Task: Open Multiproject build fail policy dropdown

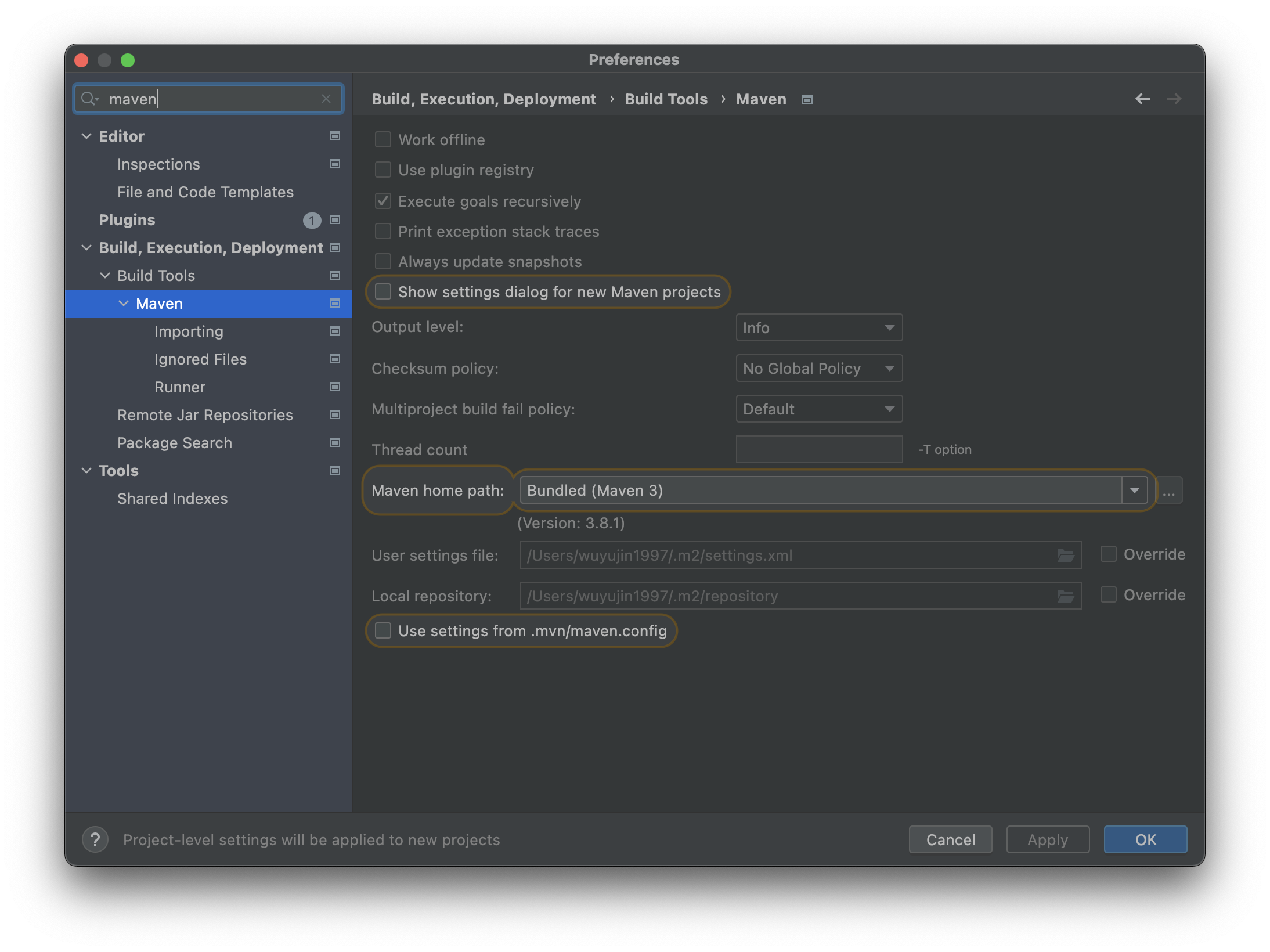Action: [x=819, y=409]
